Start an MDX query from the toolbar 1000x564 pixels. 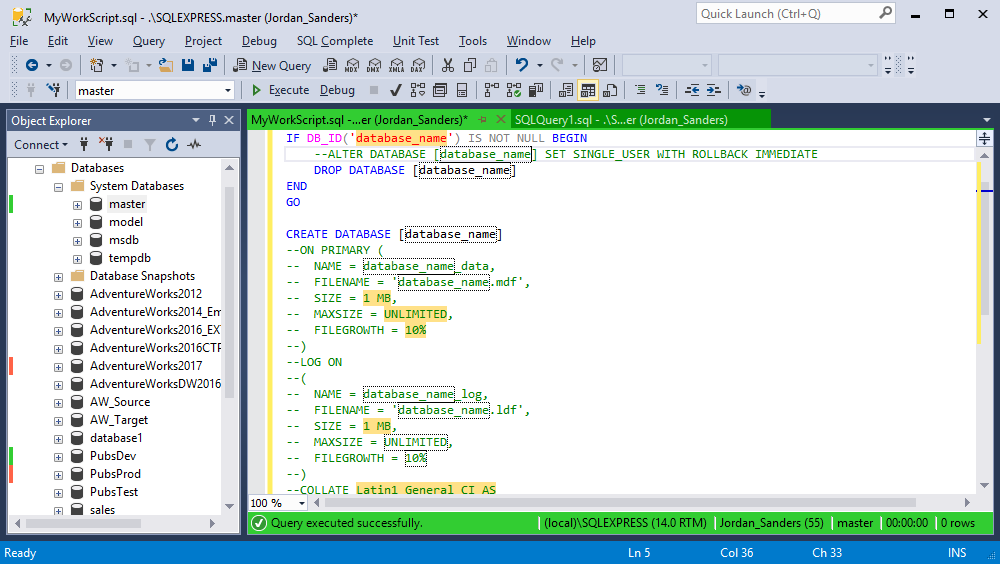click(352, 65)
